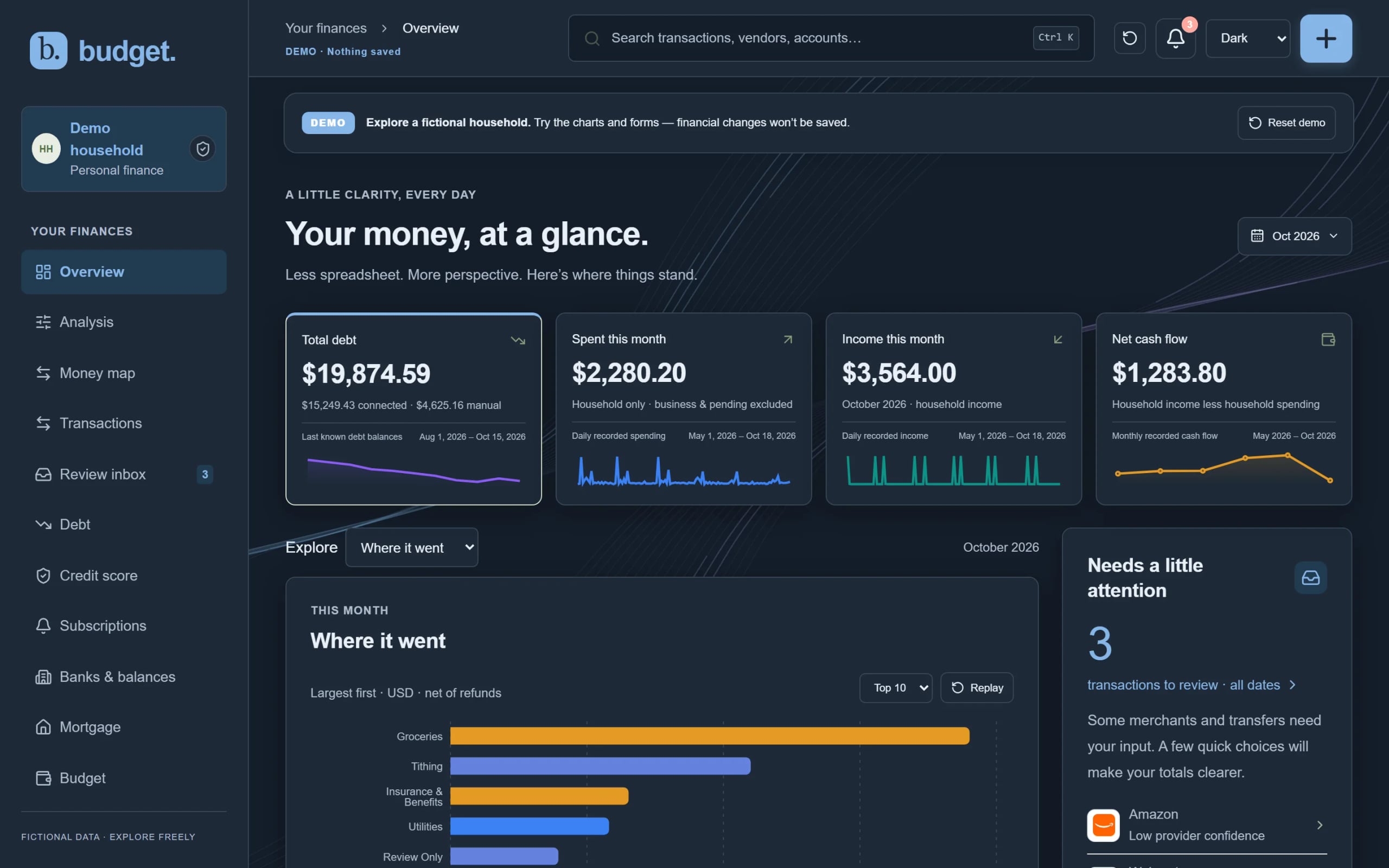Click the shield icon in Demo household card

pos(202,149)
